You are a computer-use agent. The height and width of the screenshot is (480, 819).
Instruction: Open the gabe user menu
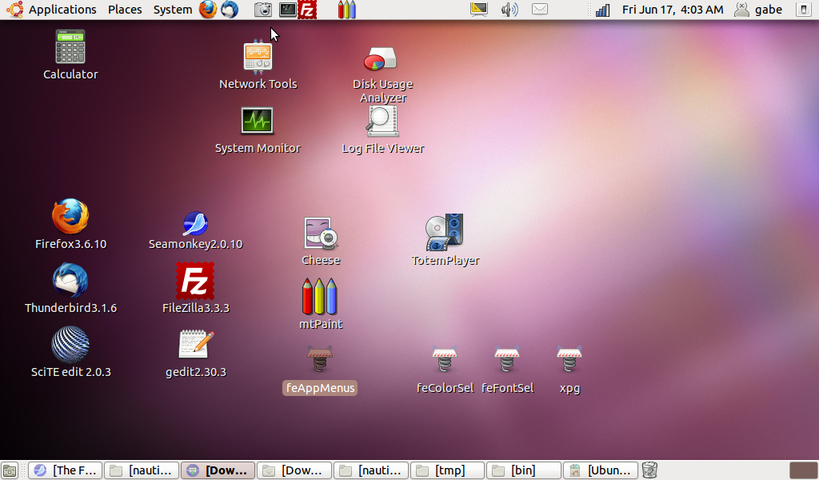758,9
